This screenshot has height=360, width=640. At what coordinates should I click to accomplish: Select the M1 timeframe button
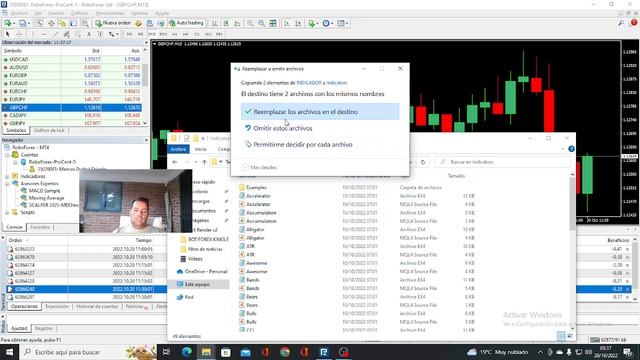129,34
